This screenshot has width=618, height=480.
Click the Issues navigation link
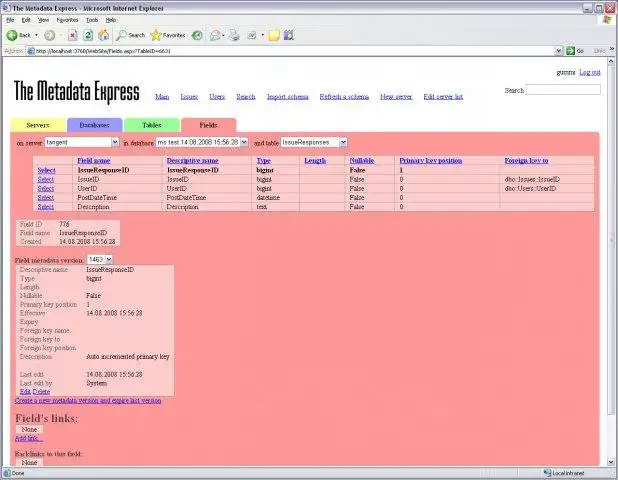point(189,97)
